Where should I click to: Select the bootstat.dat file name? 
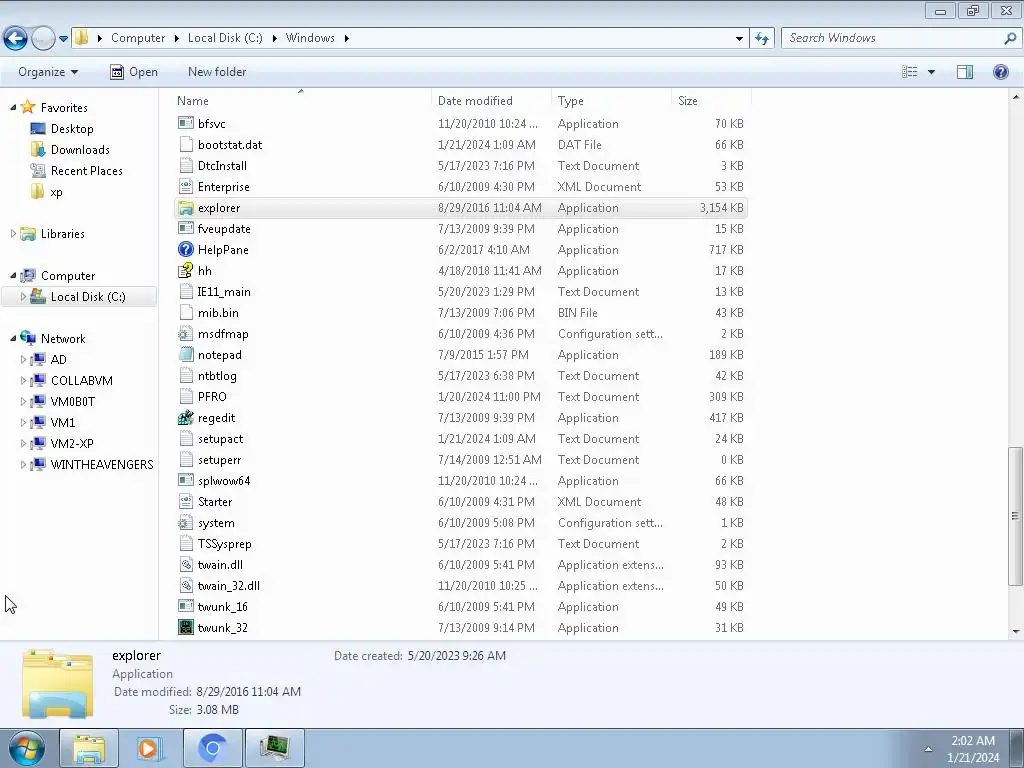pos(230,144)
